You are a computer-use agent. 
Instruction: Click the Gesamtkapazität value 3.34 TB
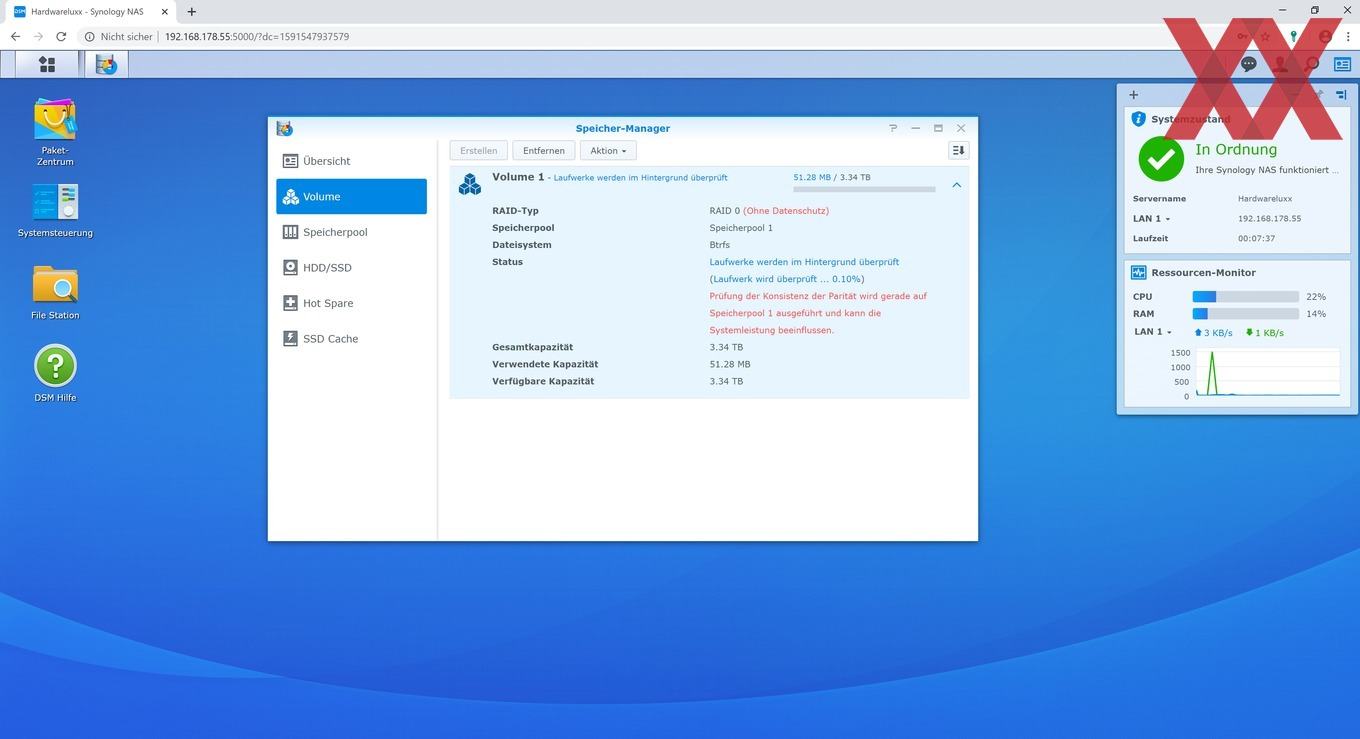click(x=726, y=347)
